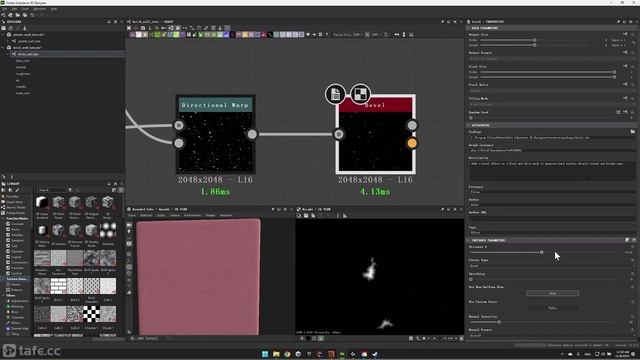Click the Library search field

tap(52, 190)
